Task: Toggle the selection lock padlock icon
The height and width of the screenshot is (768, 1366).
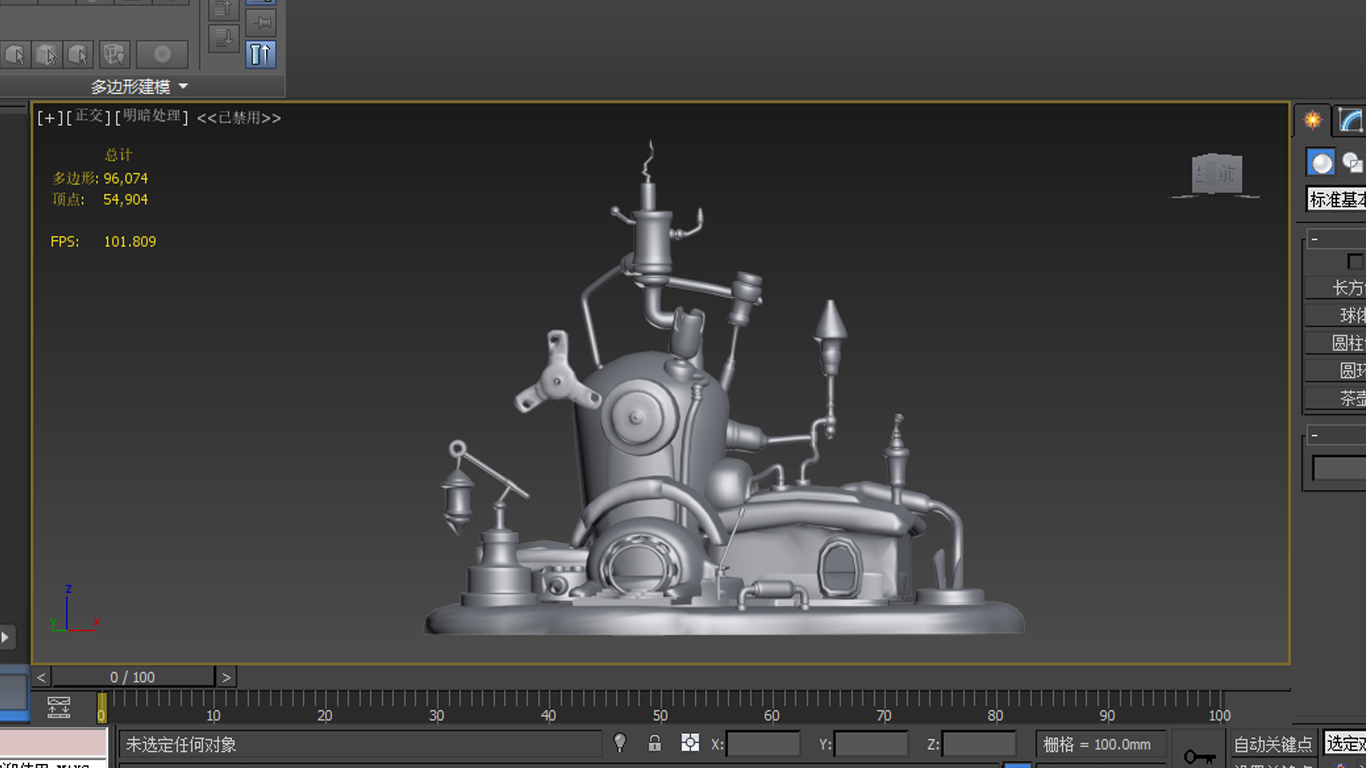Action: click(654, 743)
